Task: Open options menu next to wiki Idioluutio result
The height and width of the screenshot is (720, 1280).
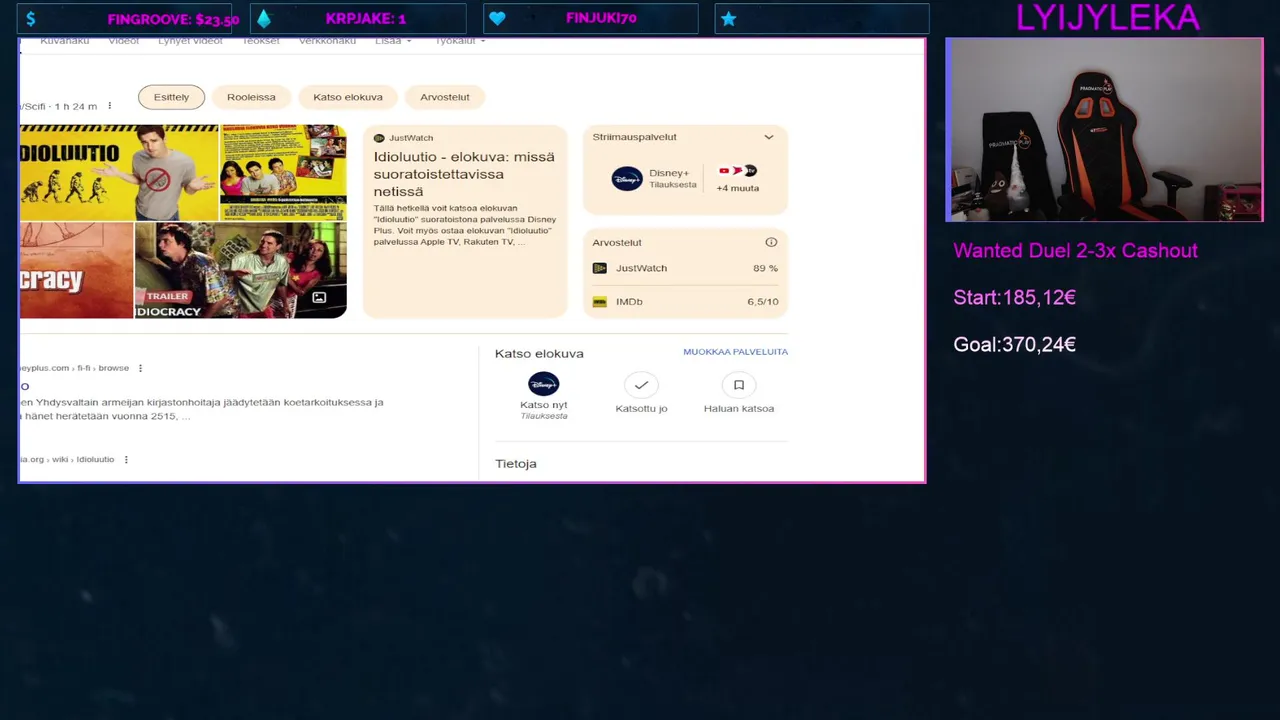Action: [x=126, y=460]
